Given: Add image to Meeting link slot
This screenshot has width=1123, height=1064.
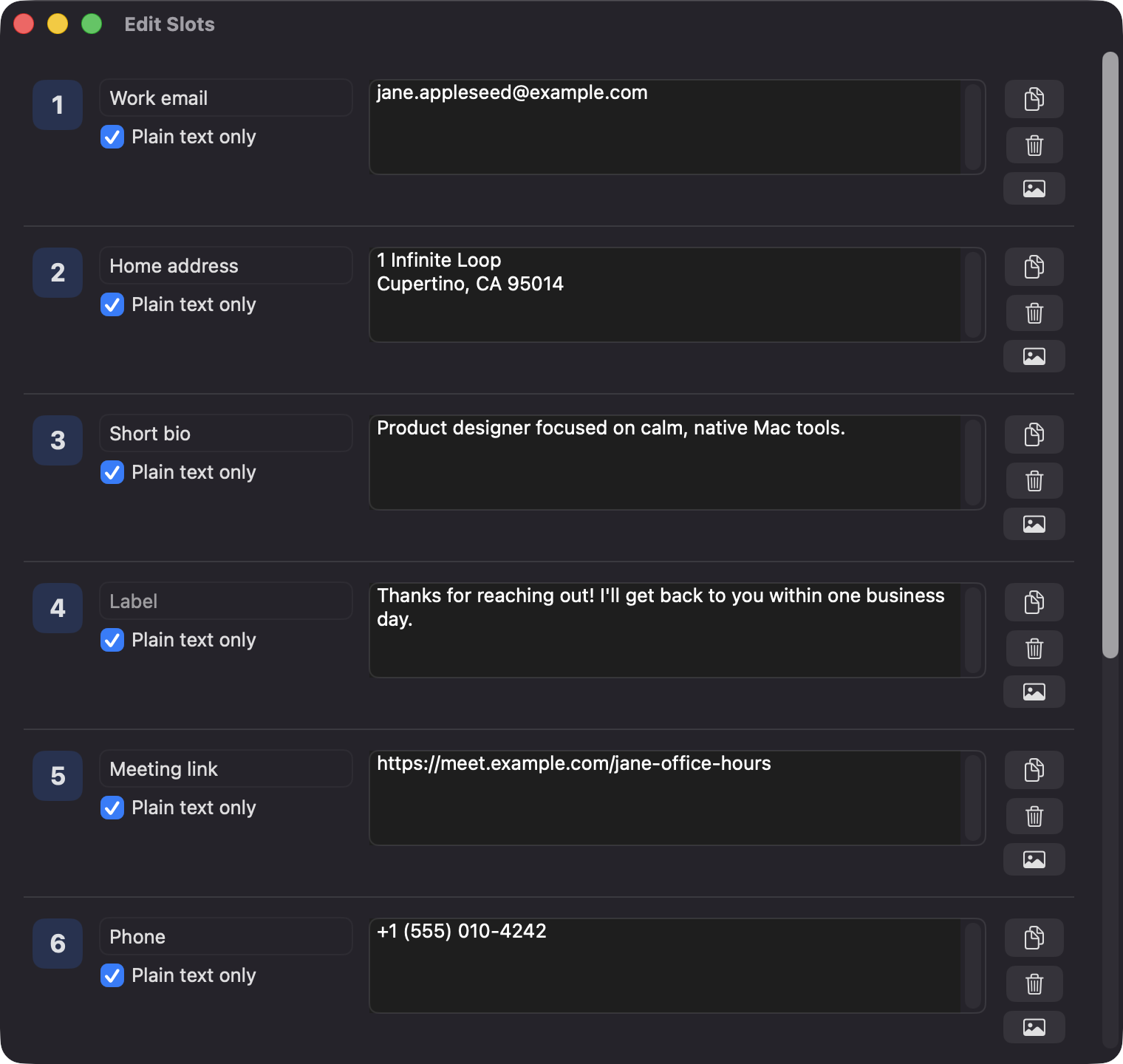Looking at the screenshot, I should click(x=1034, y=859).
